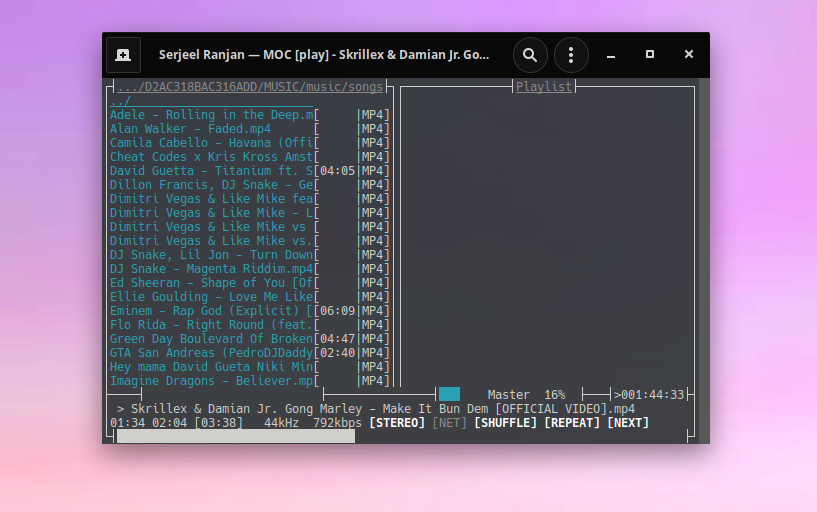
Task: Select the Playlist panel title
Action: (x=544, y=86)
